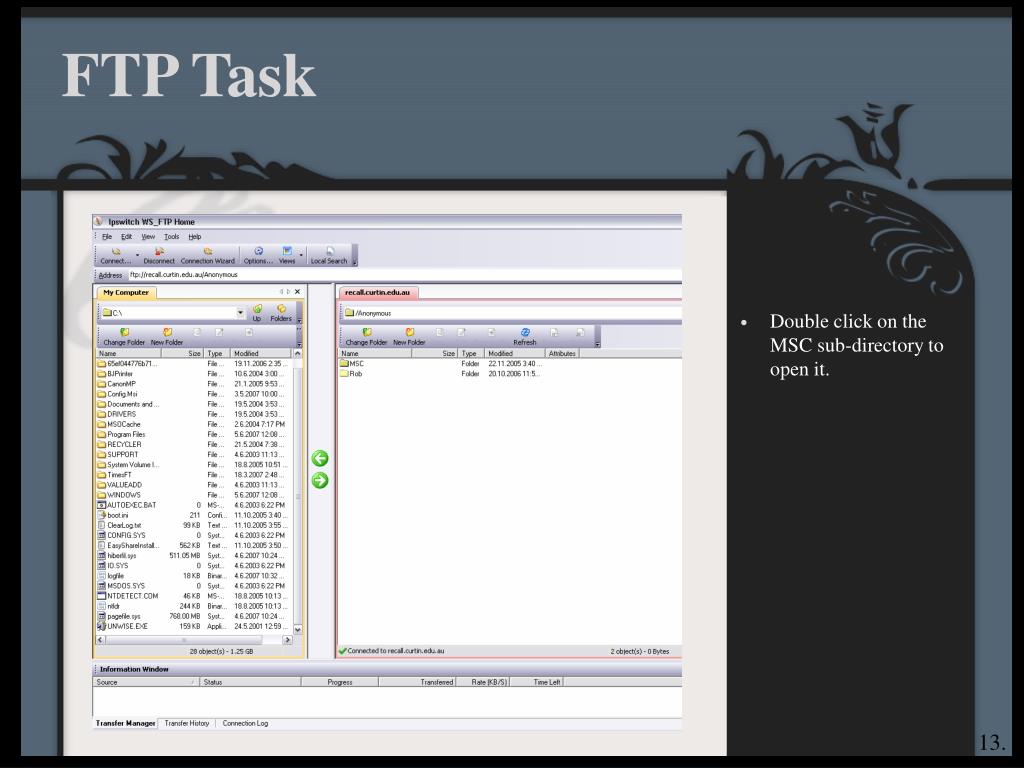Image resolution: width=1024 pixels, height=768 pixels.
Task: Select the WINDOWS folder
Action: pyautogui.click(x=119, y=495)
